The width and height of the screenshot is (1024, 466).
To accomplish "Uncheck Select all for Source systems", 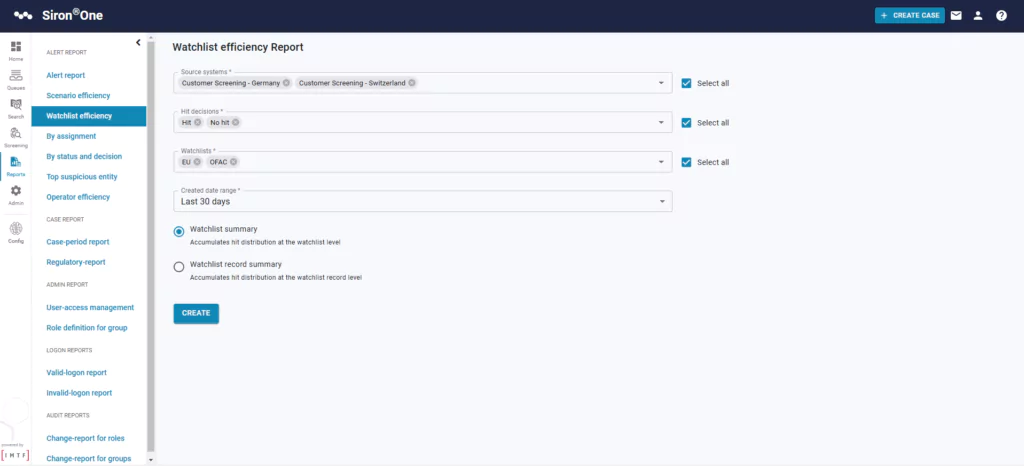I will [x=686, y=83].
